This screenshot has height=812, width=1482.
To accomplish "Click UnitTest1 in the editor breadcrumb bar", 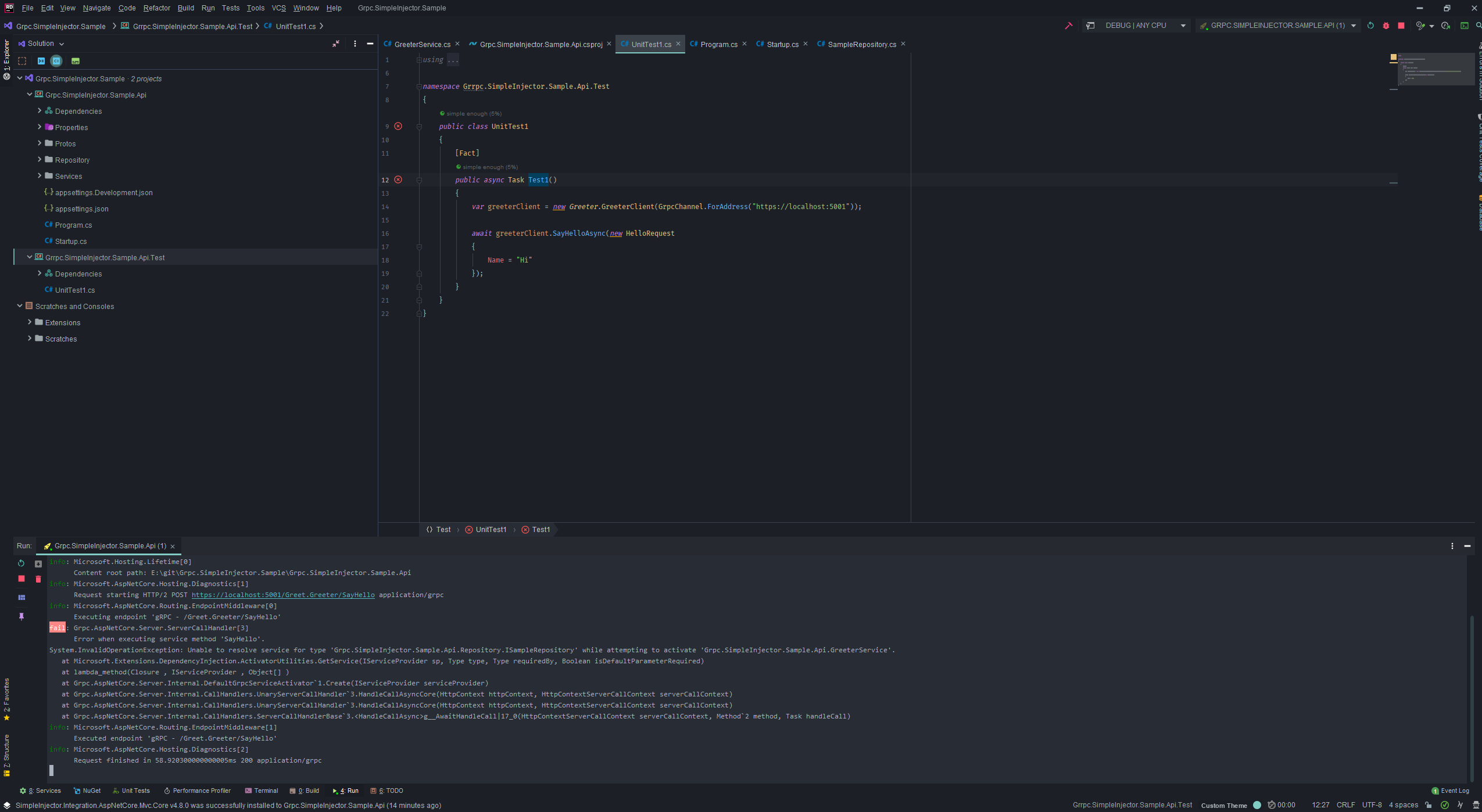I will point(491,529).
